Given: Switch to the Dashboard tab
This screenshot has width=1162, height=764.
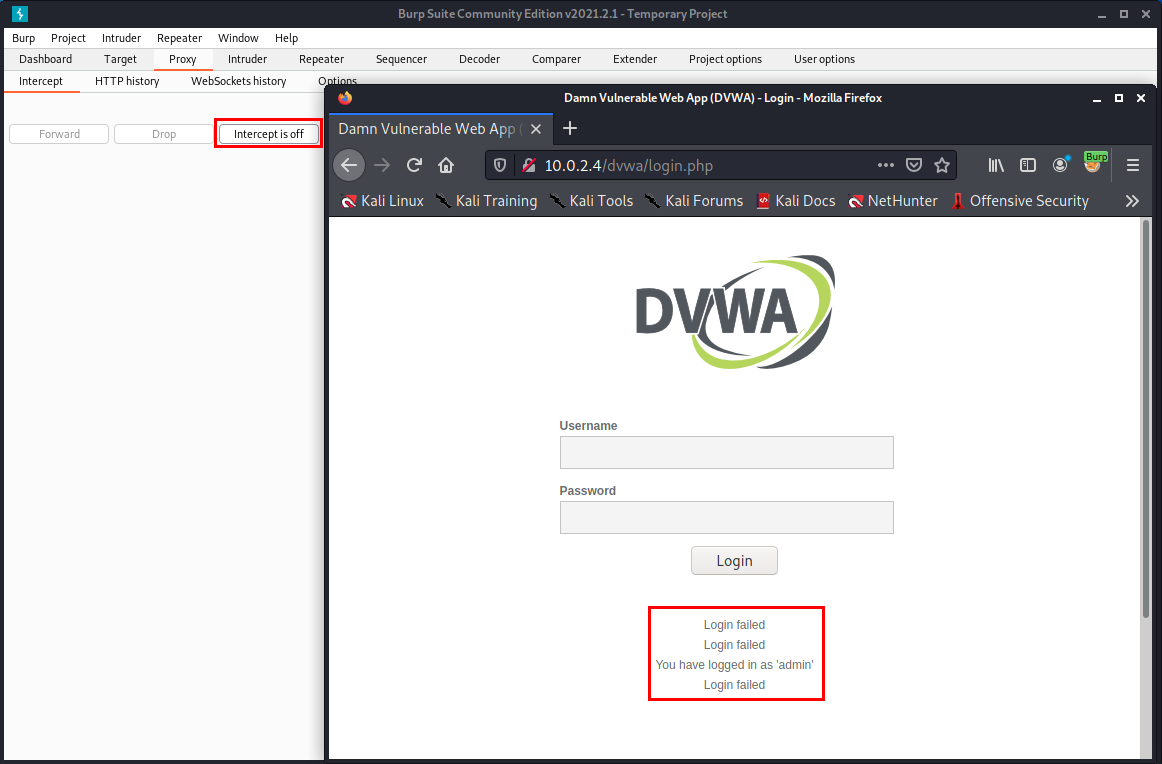Looking at the screenshot, I should tap(45, 59).
